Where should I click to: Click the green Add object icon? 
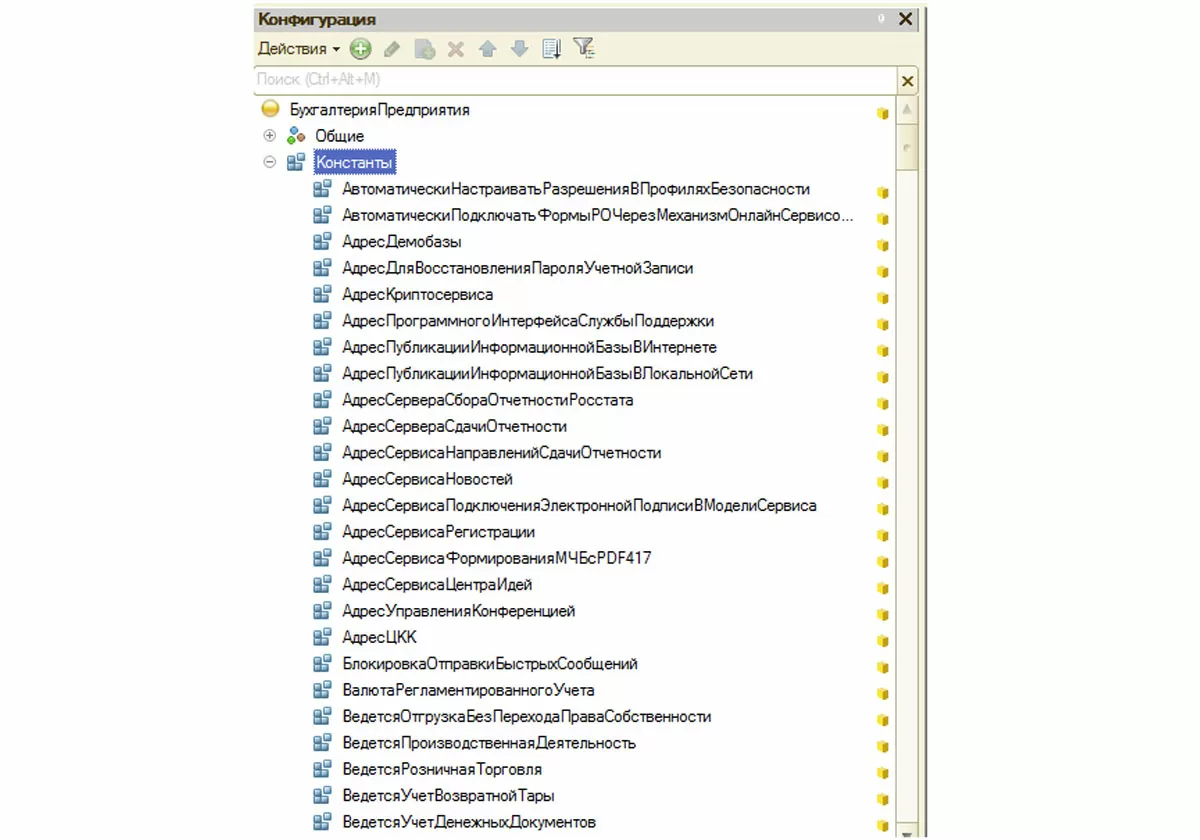360,48
